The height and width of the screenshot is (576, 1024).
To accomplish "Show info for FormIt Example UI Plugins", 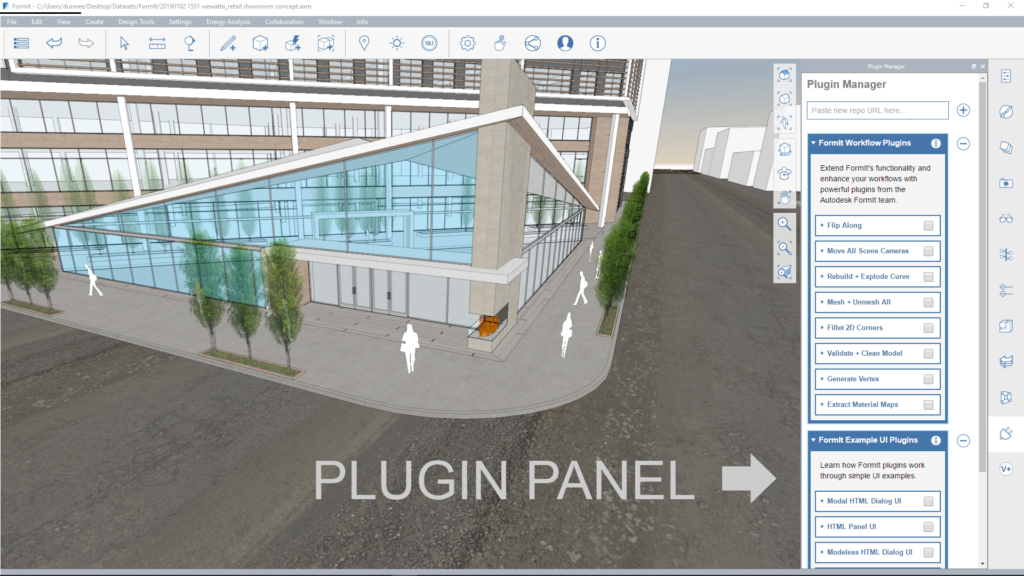I will (936, 440).
